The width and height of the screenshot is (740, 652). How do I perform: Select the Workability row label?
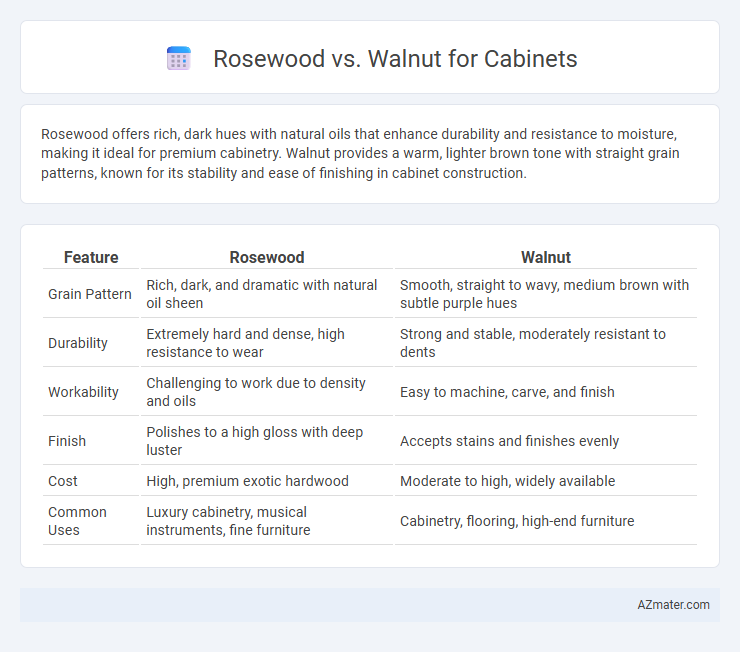83,392
